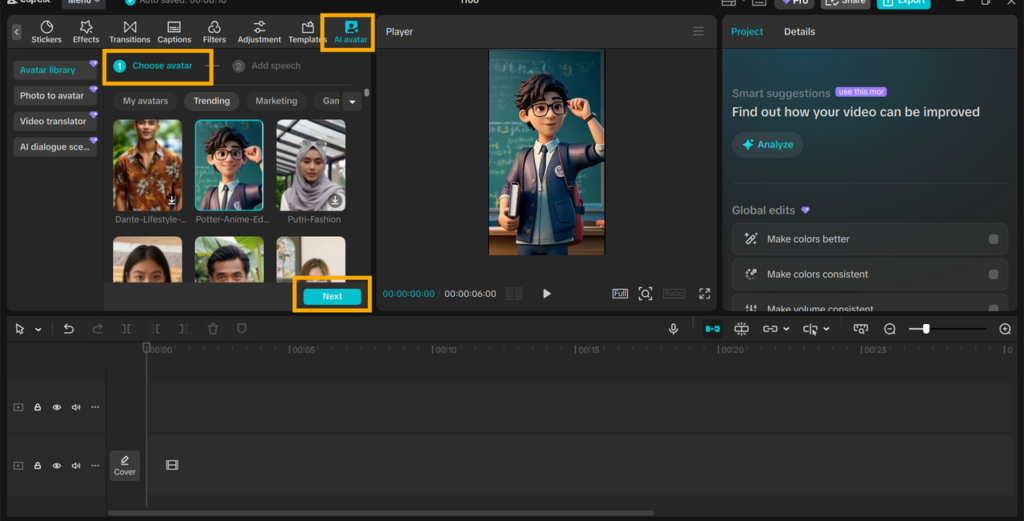The image size is (1024, 521).
Task: Click the Next button
Action: pos(332,296)
